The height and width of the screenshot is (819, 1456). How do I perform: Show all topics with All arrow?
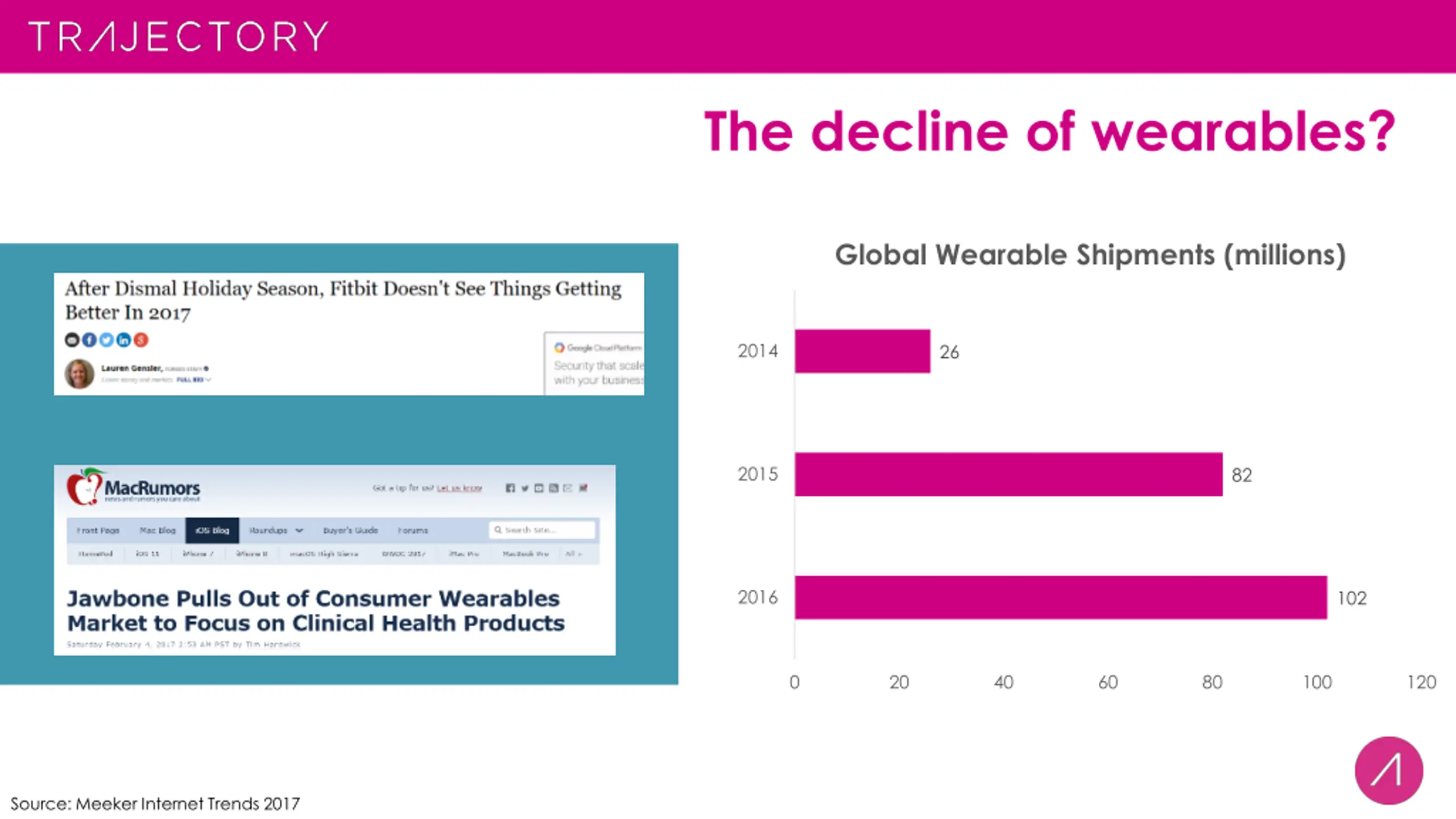point(573,553)
